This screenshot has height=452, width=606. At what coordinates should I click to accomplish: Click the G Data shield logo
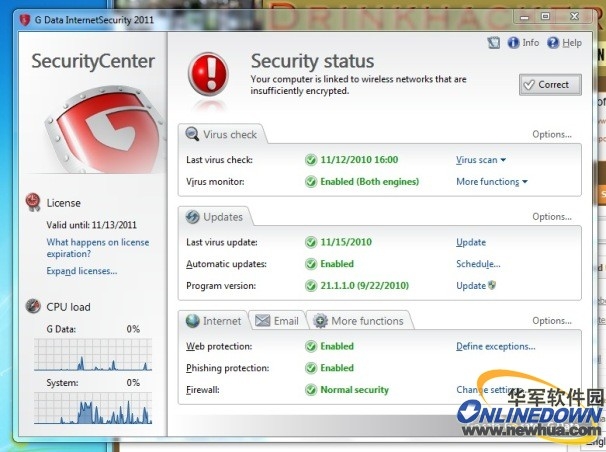pyautogui.click(x=104, y=129)
